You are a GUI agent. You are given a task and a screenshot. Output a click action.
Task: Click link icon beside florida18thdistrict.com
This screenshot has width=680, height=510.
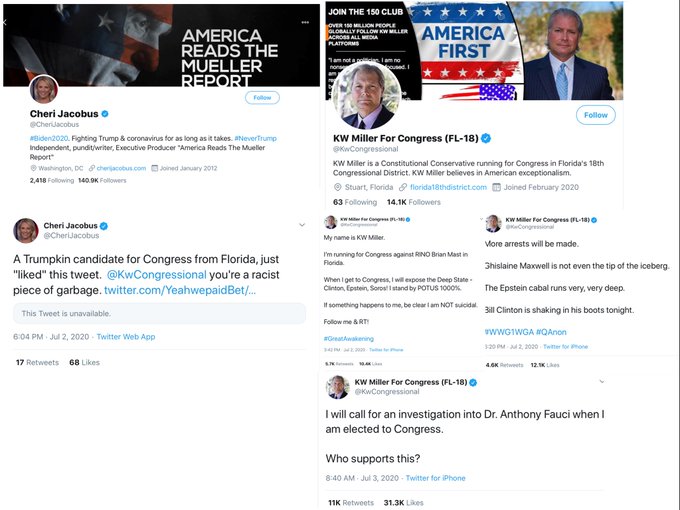click(403, 187)
